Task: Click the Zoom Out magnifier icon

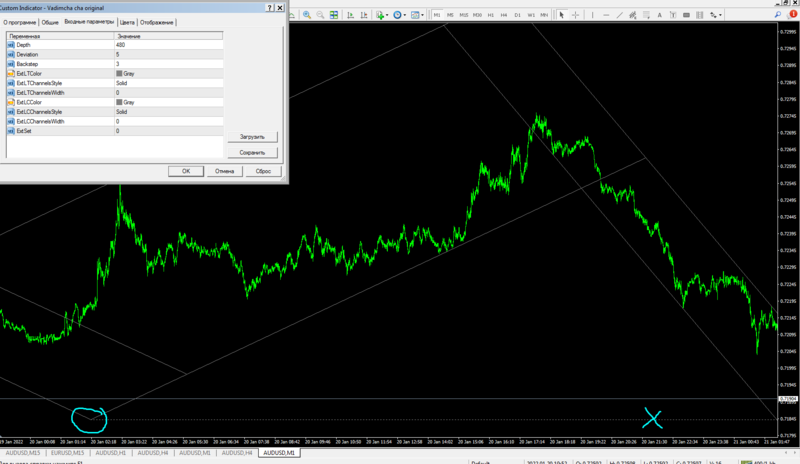Action: coord(320,15)
